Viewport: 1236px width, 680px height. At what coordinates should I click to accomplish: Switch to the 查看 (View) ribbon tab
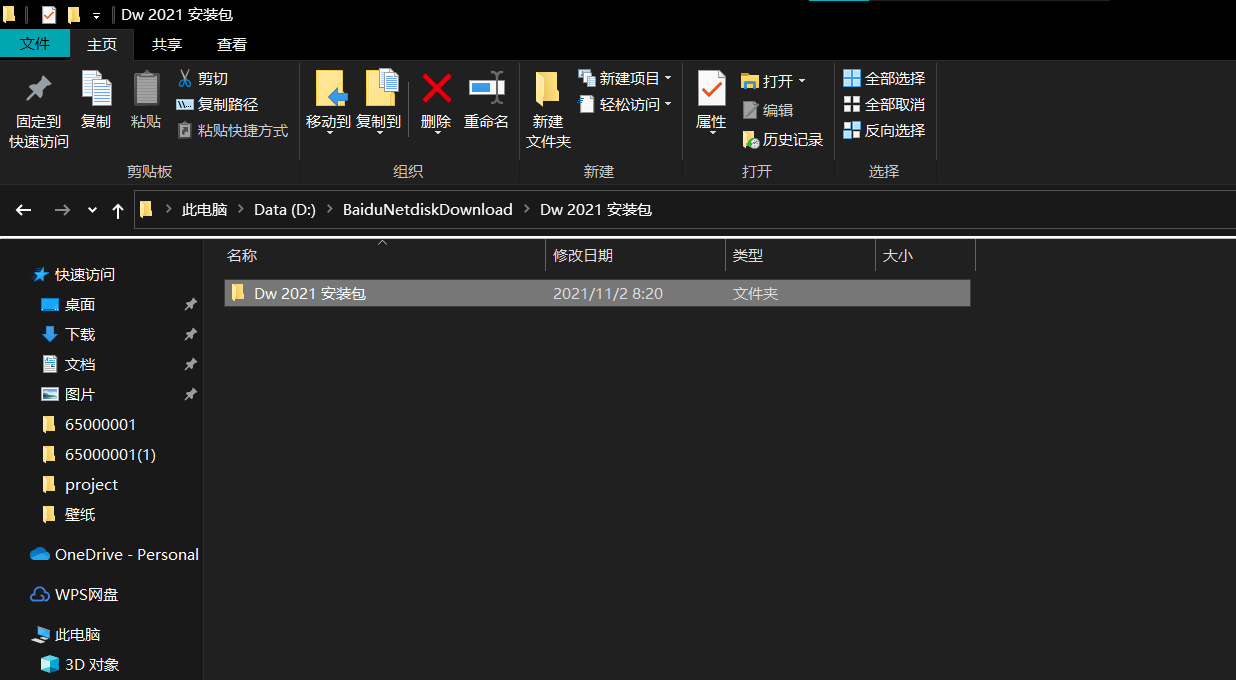click(x=232, y=45)
